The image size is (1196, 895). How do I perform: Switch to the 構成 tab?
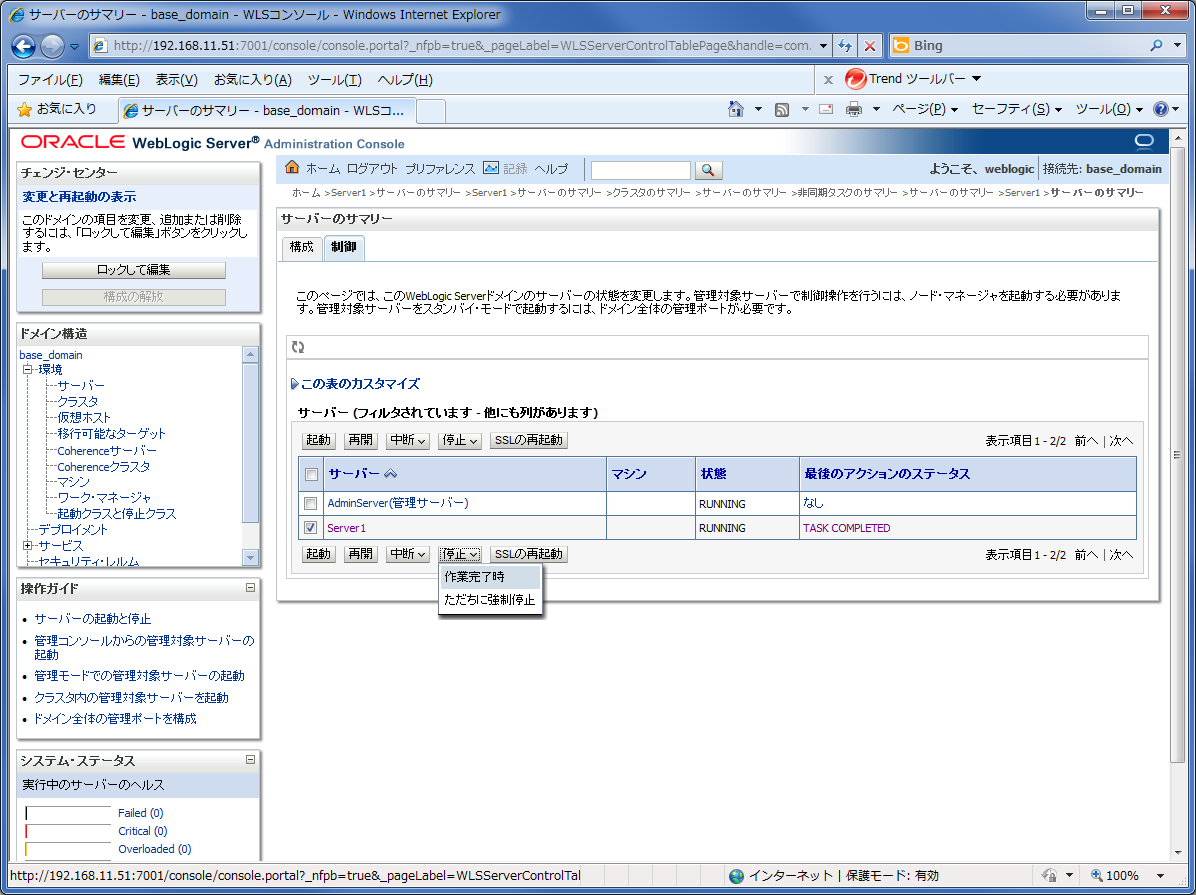[301, 247]
